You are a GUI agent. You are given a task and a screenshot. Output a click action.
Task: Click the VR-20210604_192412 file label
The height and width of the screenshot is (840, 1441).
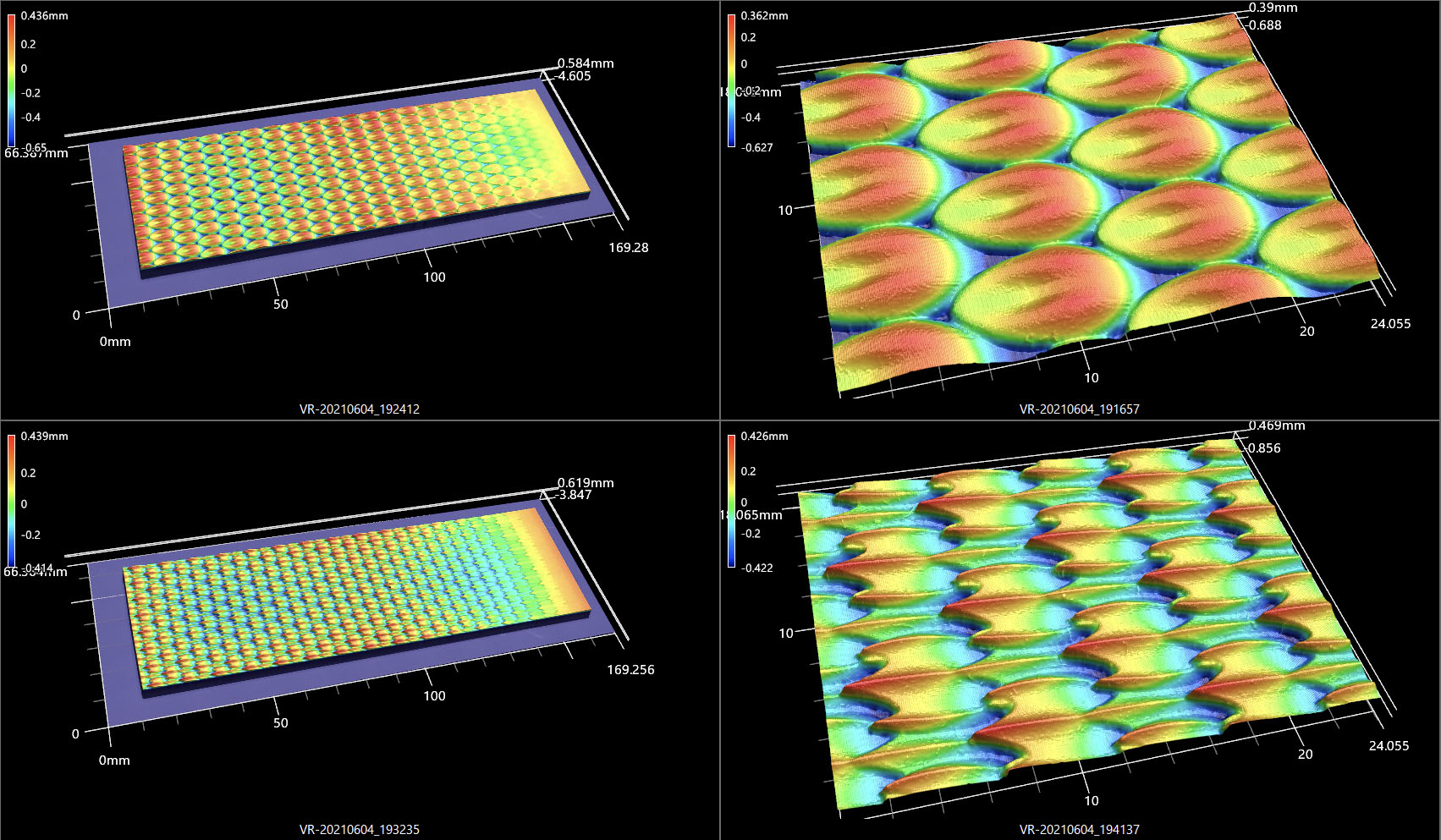tap(359, 409)
